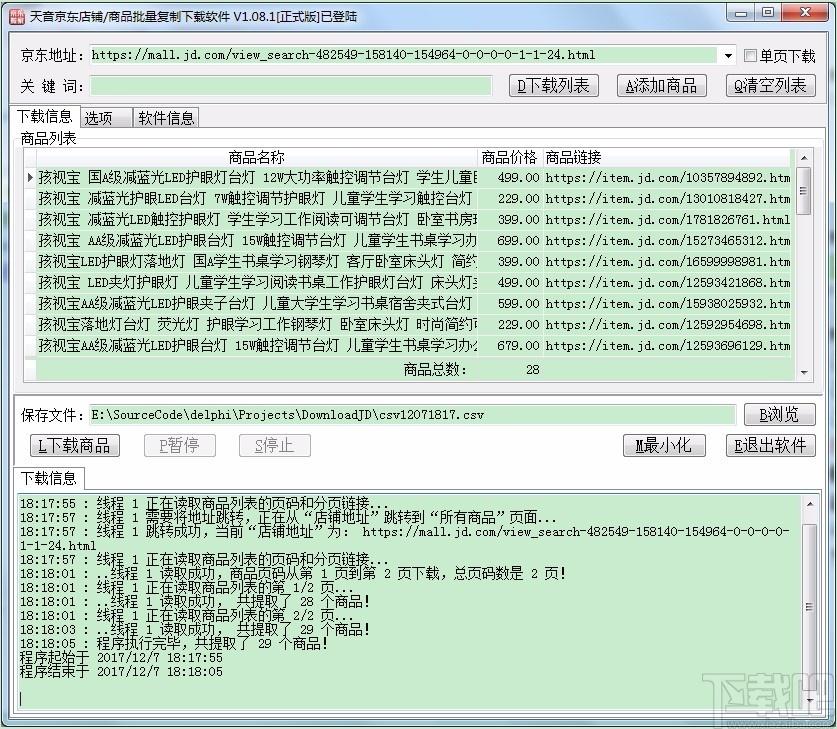Click the 商品总数 count value 28

(532, 369)
